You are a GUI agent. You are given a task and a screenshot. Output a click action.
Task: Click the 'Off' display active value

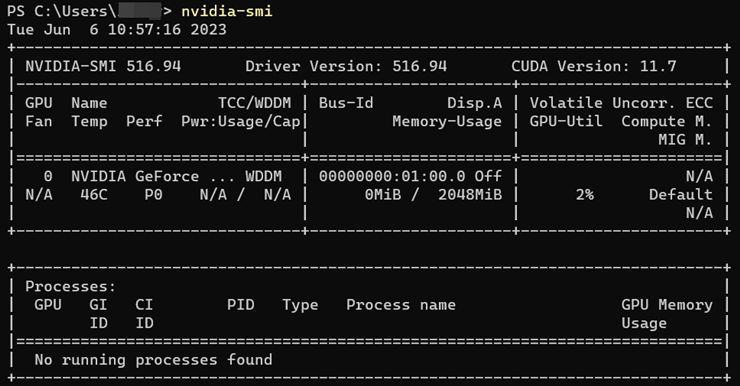(x=488, y=176)
